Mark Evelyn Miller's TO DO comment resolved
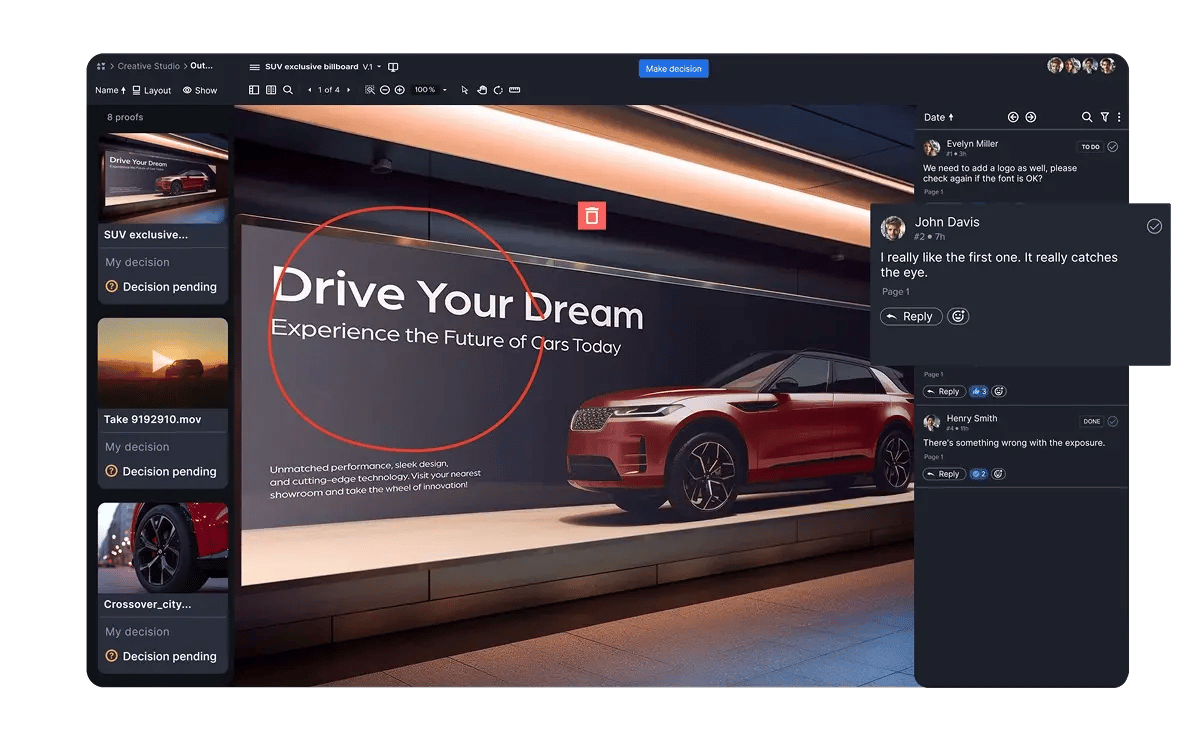 [x=1112, y=146]
